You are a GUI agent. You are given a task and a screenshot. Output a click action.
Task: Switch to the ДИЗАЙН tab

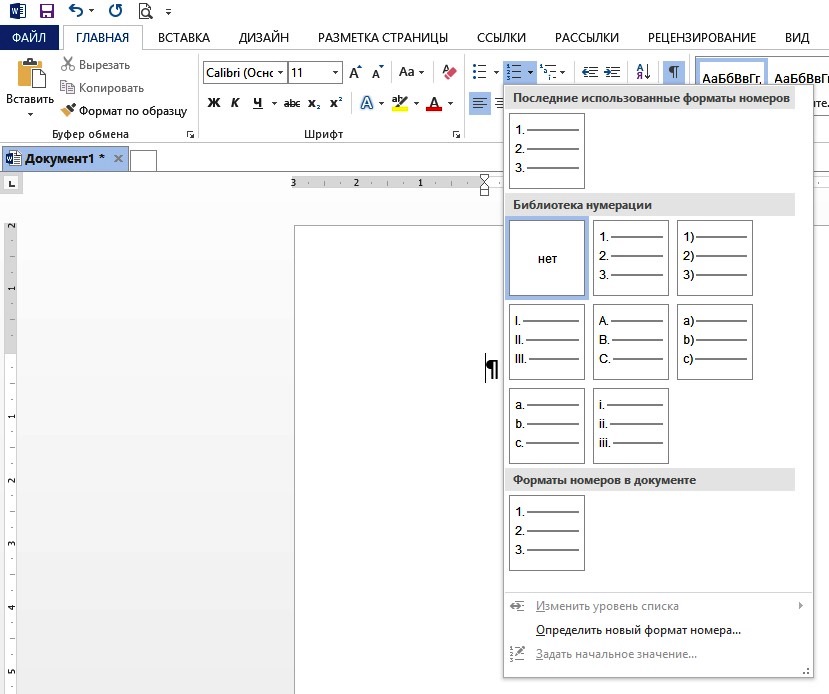click(x=263, y=38)
